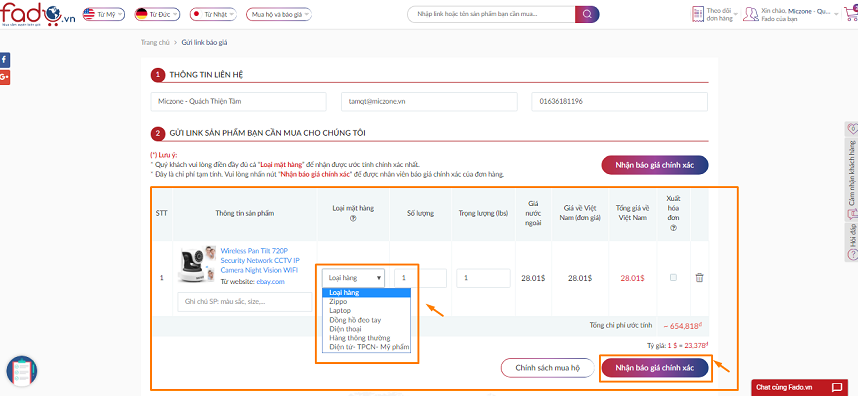Open Hỏi đáp side tab
The image size is (858, 396).
[851, 242]
